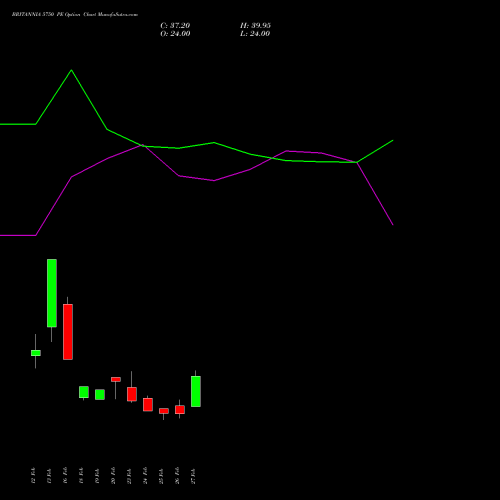Click the tall red candle above 16 Feb
500x500 pixels.
pyautogui.click(x=68, y=332)
